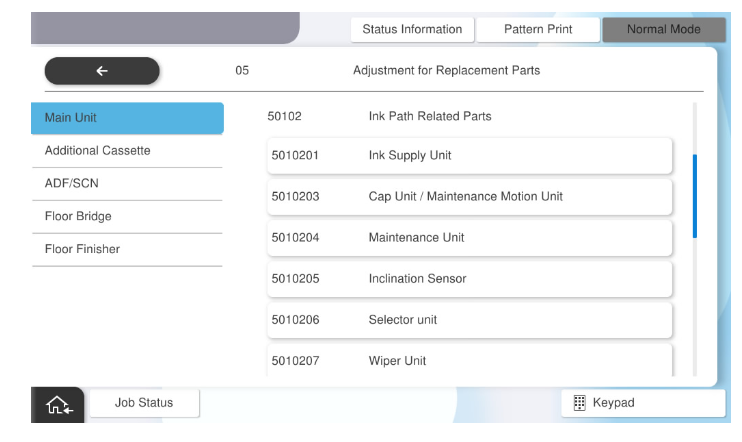742x442 pixels.
Task: Choose Additional Cassette in sidebar
Action: click(x=127, y=151)
